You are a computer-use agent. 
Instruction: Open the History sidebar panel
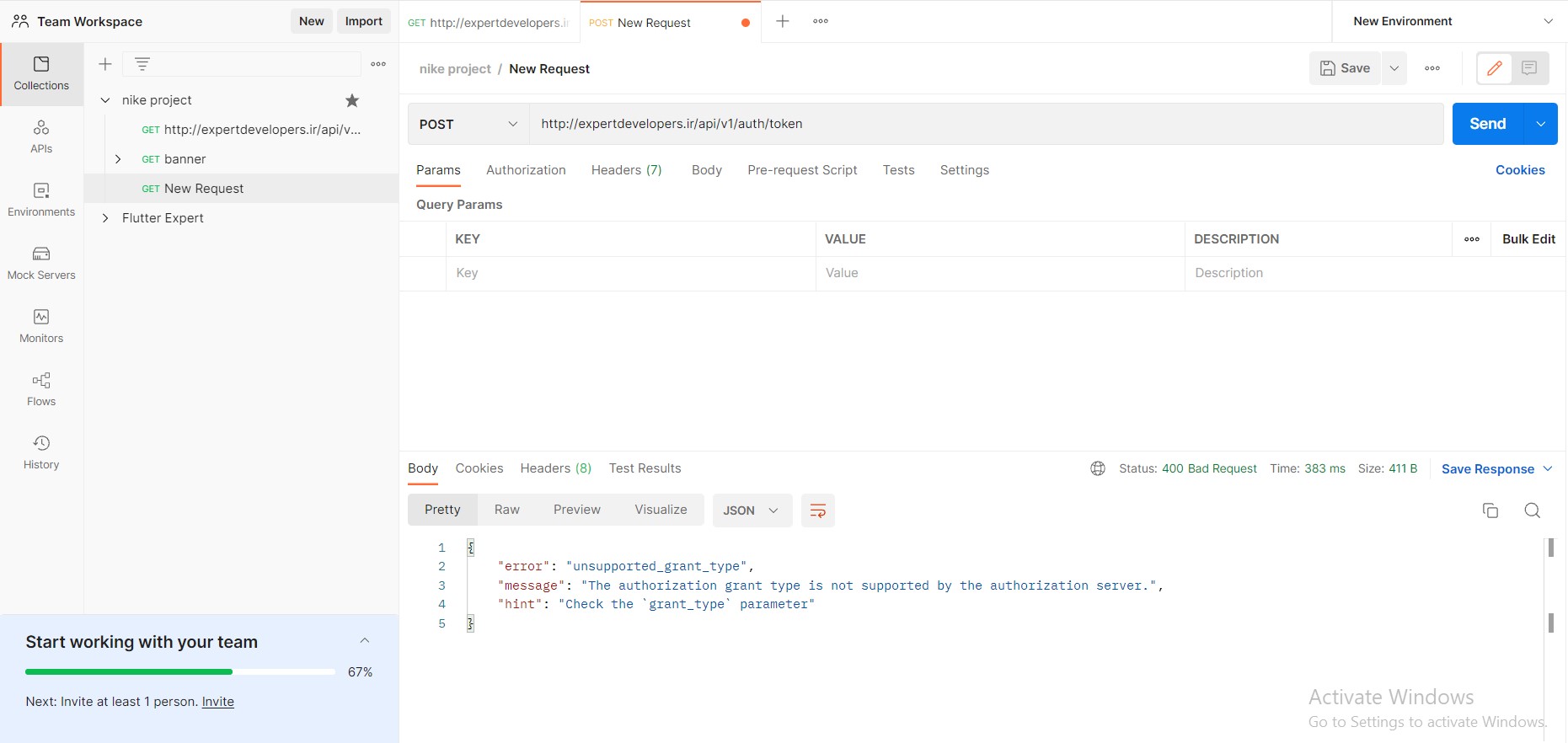(41, 453)
